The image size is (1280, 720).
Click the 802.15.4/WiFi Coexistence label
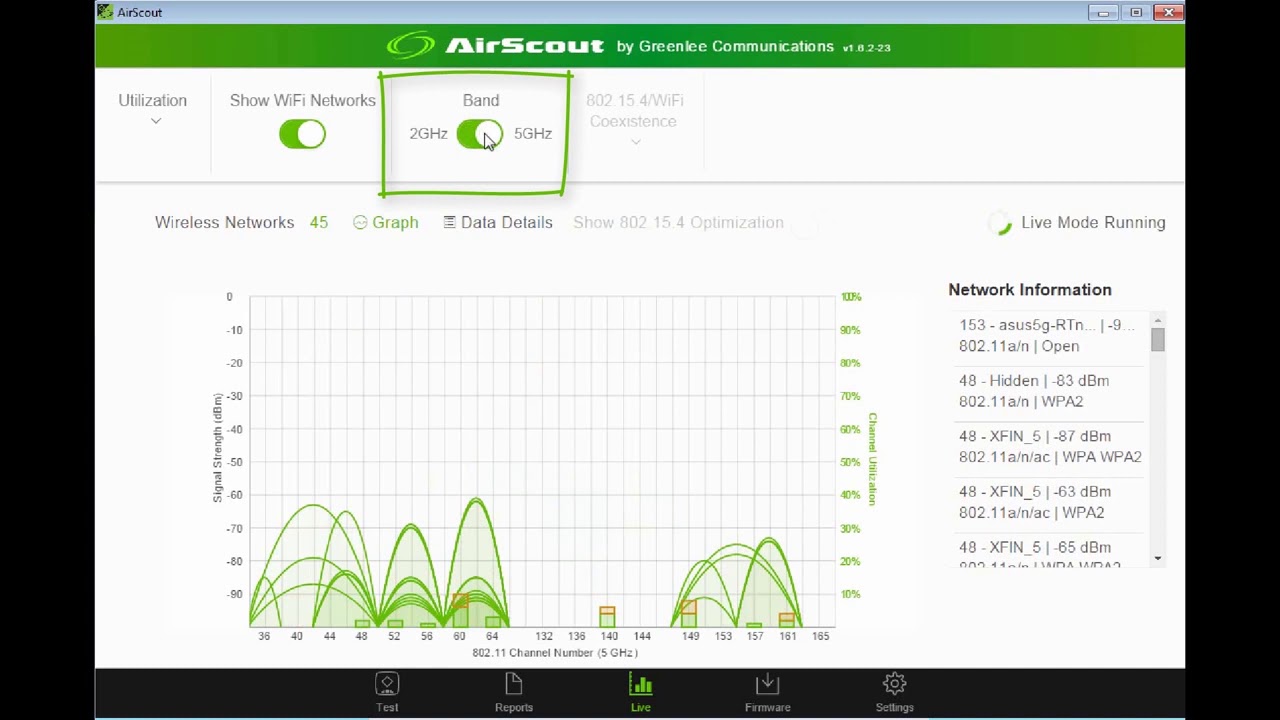click(634, 111)
